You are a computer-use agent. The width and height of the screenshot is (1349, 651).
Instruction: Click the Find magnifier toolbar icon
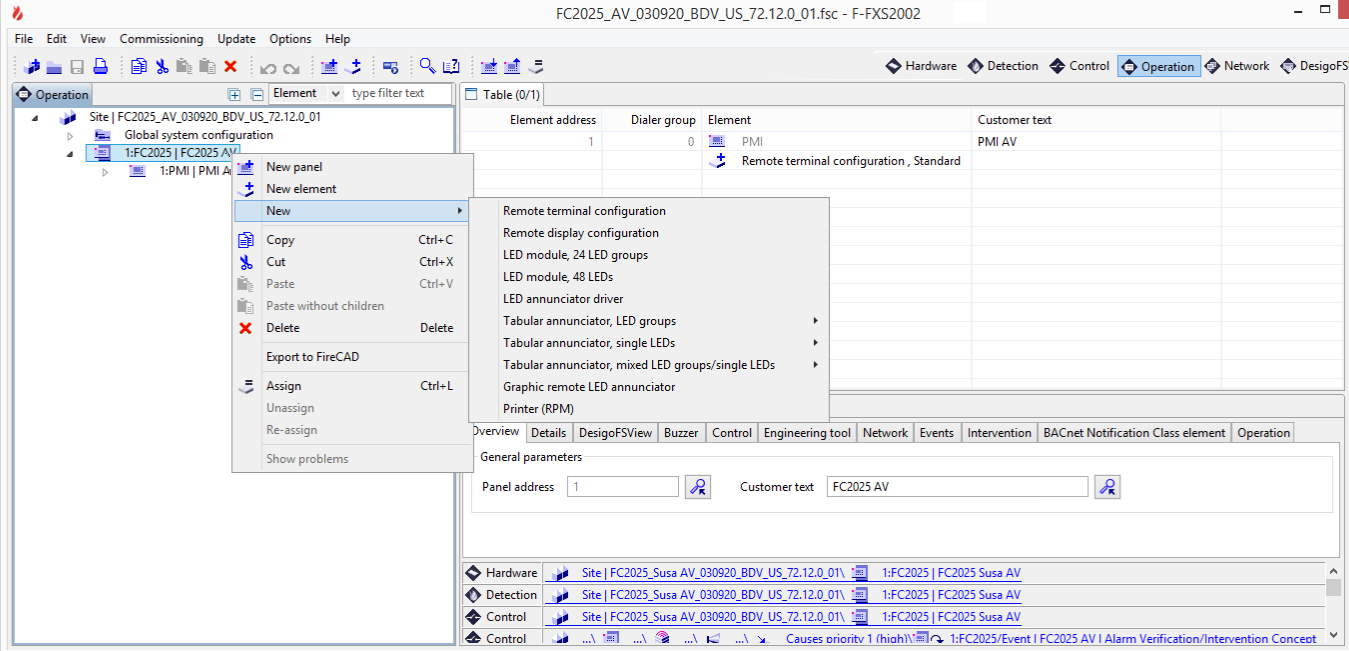(x=427, y=67)
